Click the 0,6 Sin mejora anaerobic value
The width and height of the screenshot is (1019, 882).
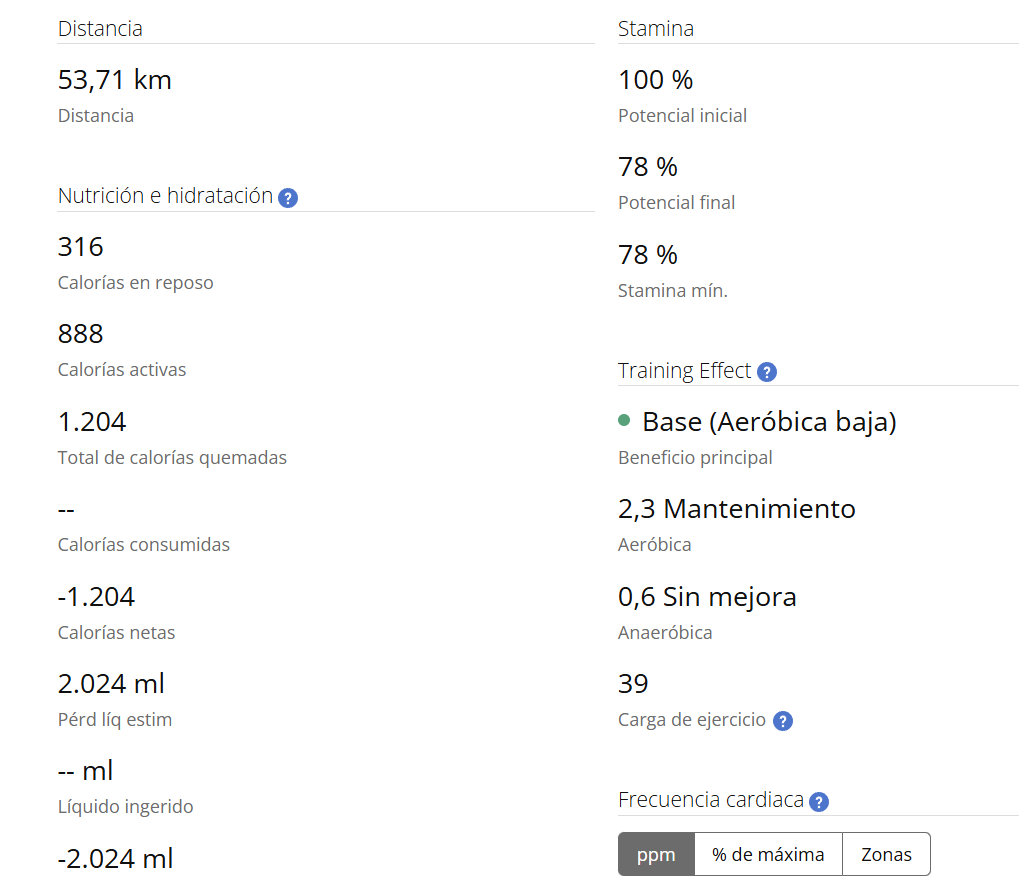[x=707, y=597]
